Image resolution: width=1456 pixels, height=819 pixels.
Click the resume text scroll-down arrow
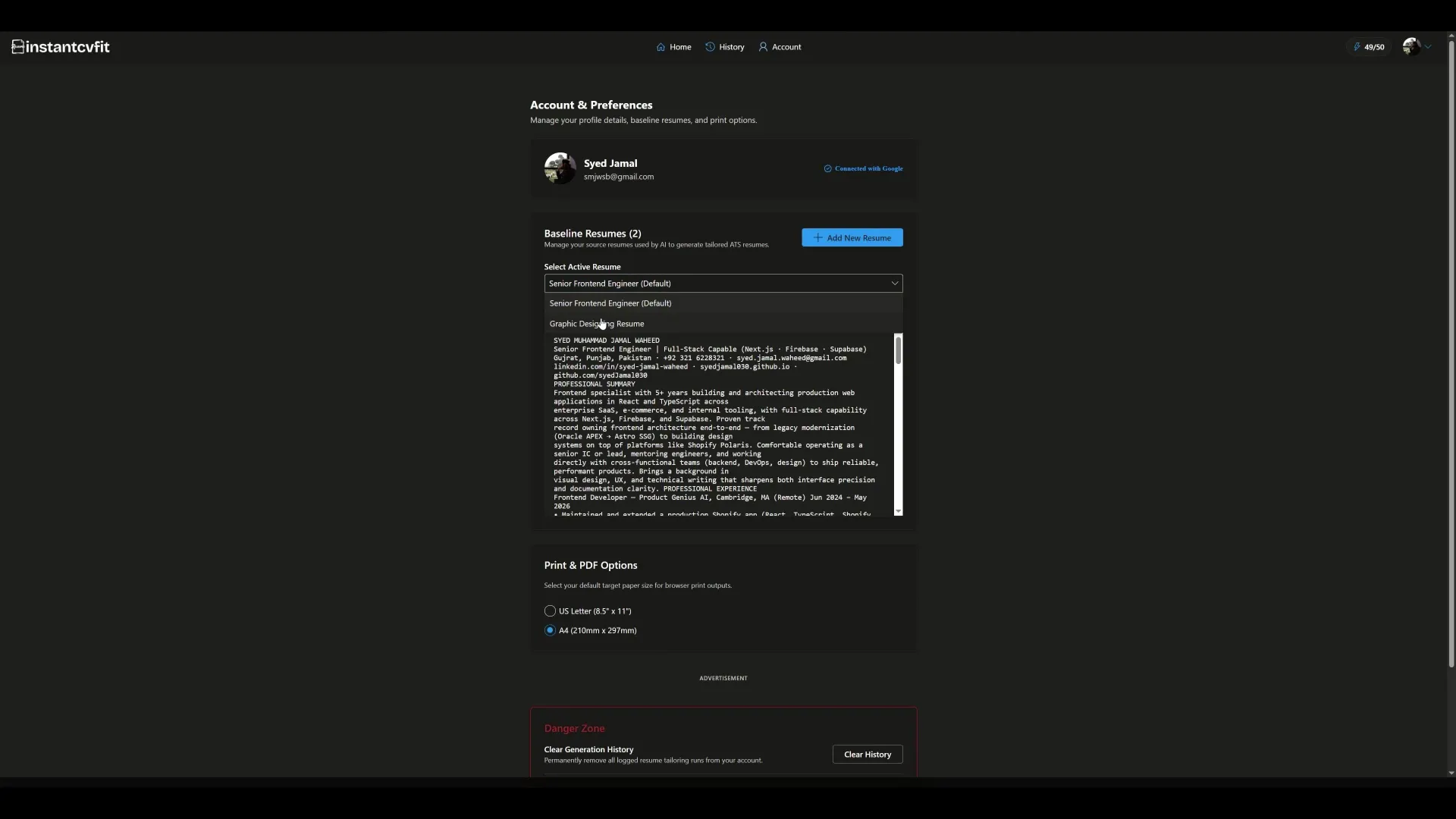coord(899,512)
